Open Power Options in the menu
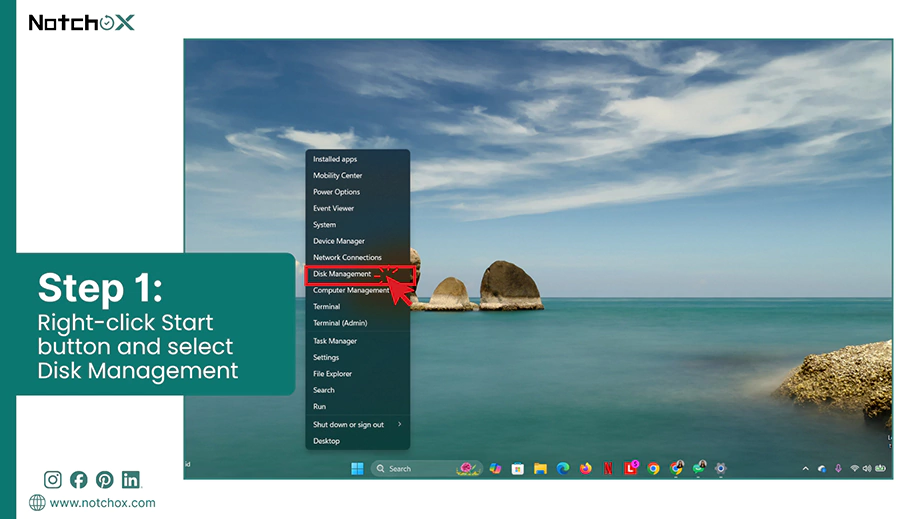Screen dimensions: 922x519 358,192
